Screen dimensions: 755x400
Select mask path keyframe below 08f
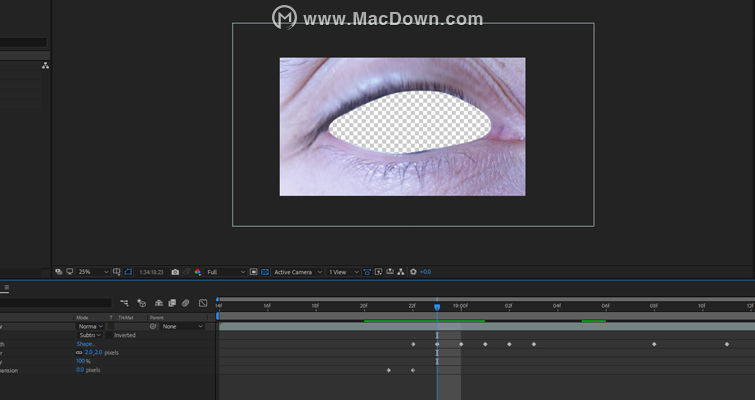654,344
